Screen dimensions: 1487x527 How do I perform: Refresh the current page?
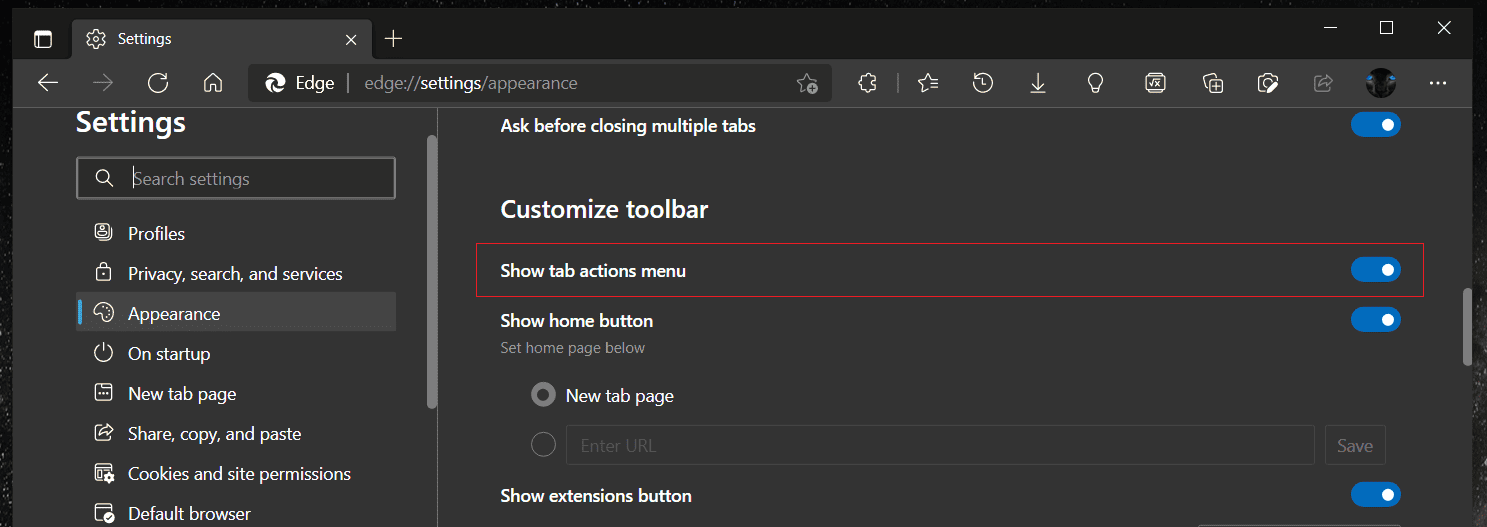(x=157, y=83)
